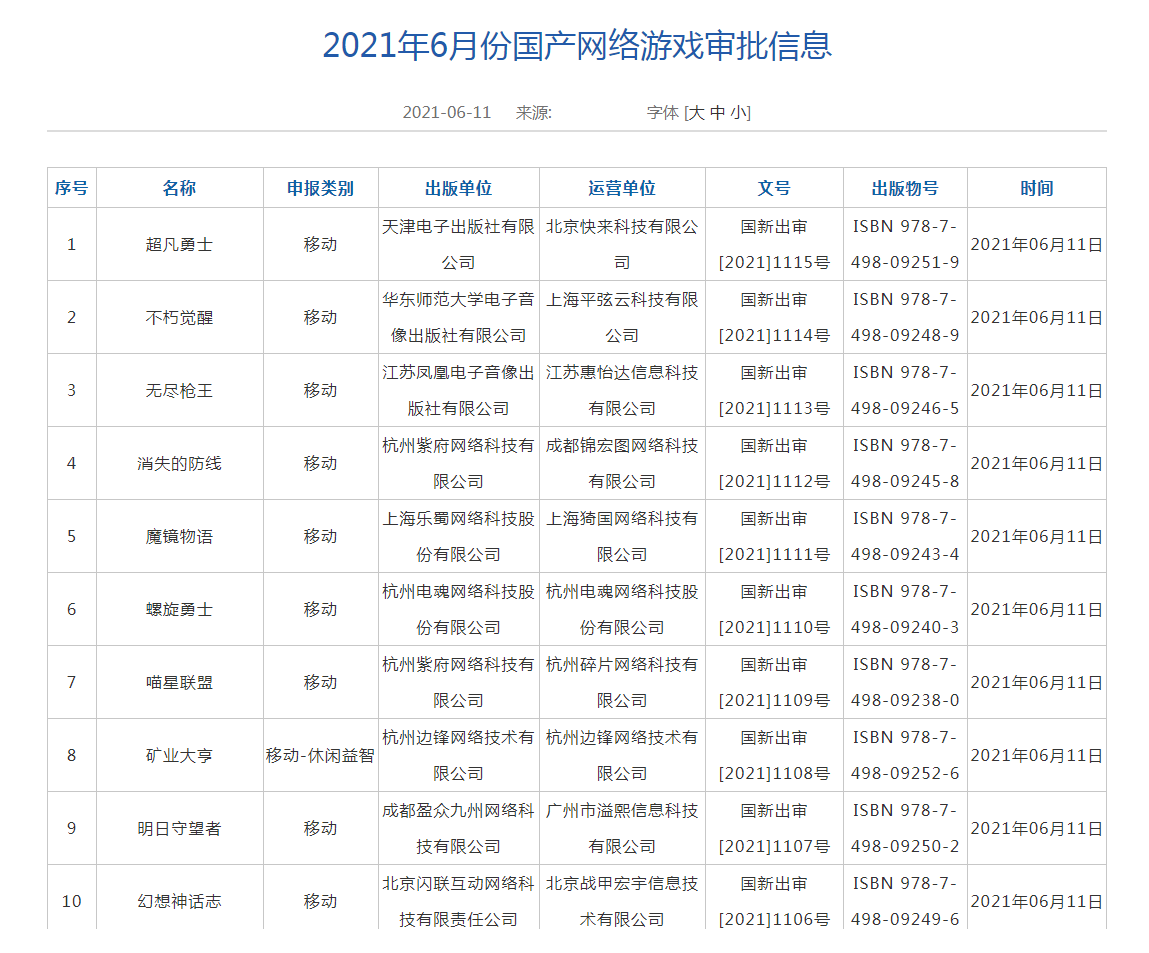This screenshot has width=1149, height=953.
Task: Click category cell 移动-休闲益智
Action: tap(320, 755)
